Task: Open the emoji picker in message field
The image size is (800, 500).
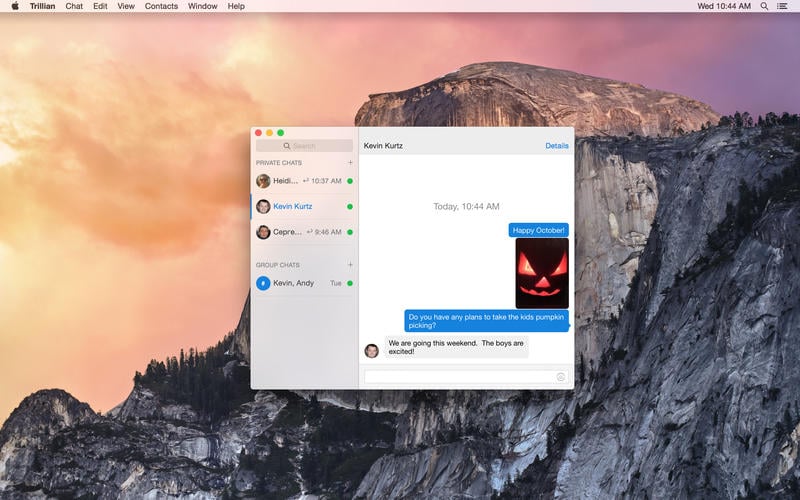Action: pos(561,377)
